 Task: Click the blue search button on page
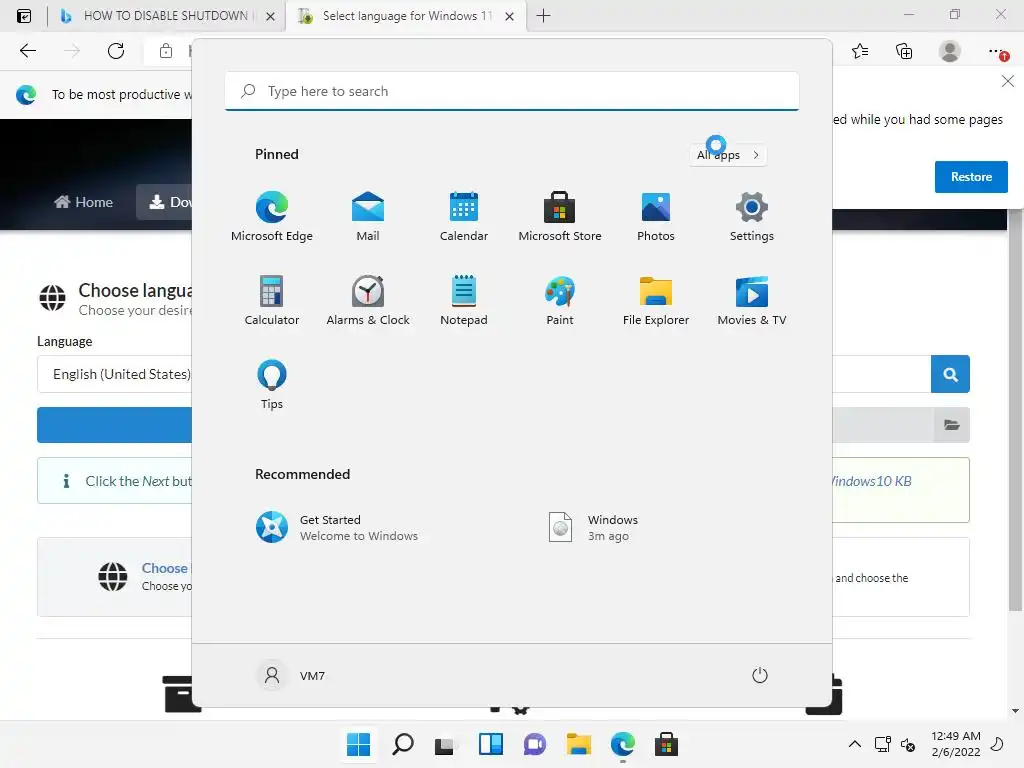(x=950, y=374)
